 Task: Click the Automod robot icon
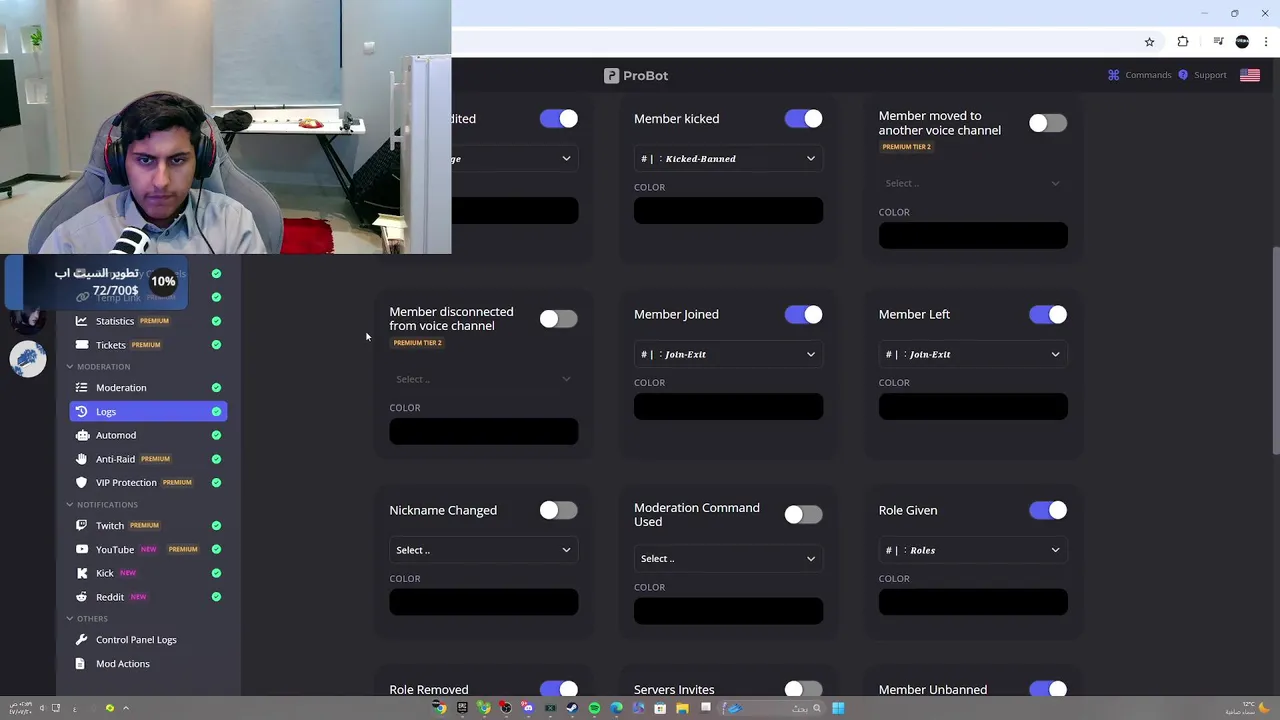81,435
